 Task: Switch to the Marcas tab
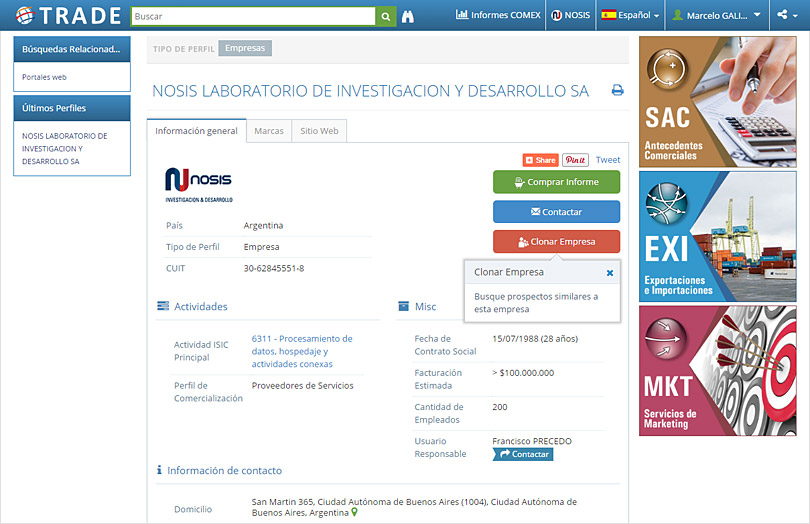(269, 131)
